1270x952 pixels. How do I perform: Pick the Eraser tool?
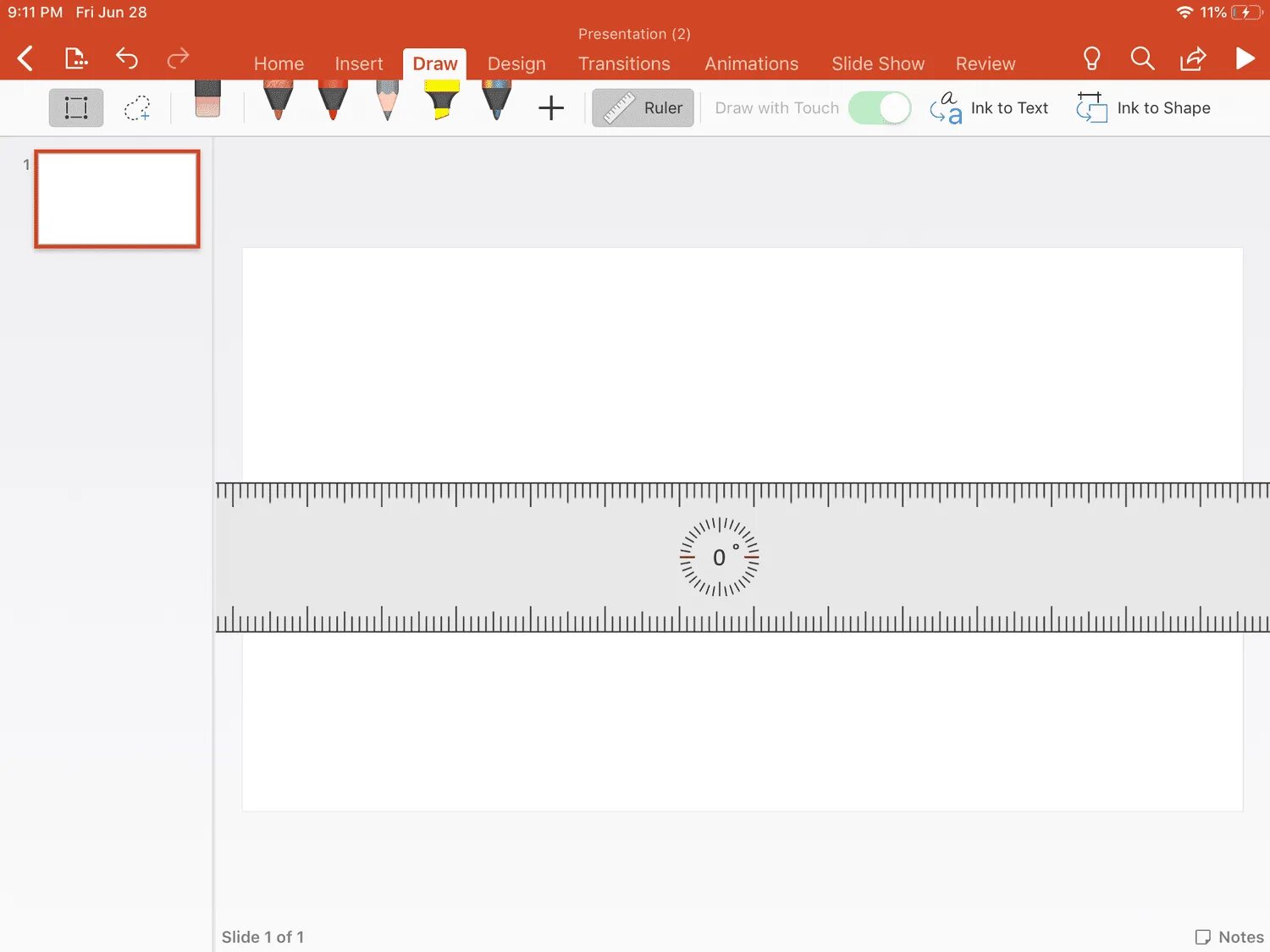tap(207, 99)
